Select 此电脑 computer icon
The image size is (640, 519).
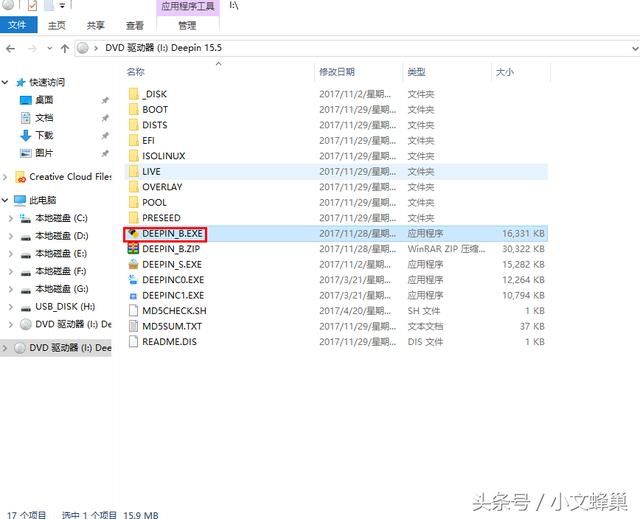point(20,200)
